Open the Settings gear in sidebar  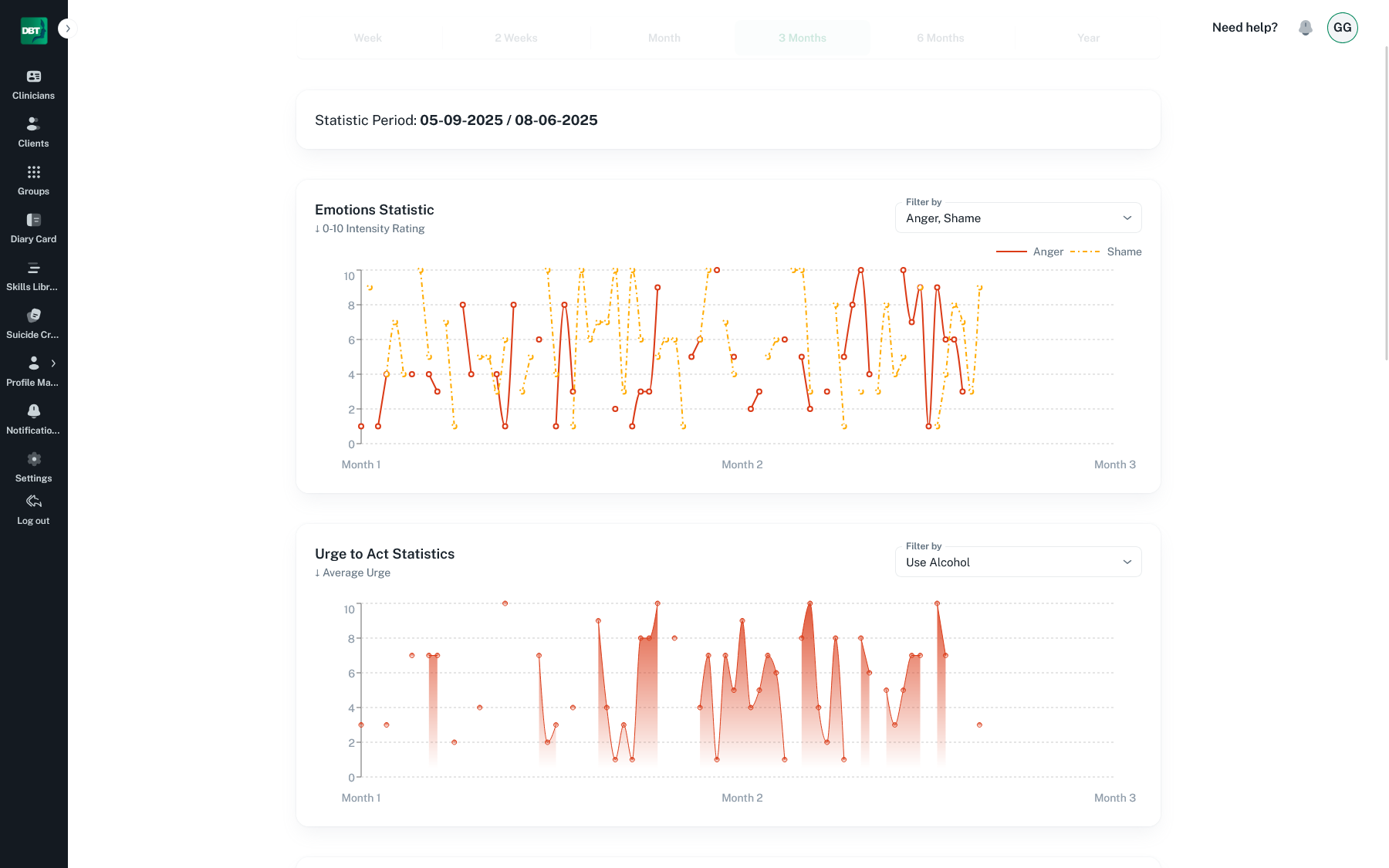[33, 460]
